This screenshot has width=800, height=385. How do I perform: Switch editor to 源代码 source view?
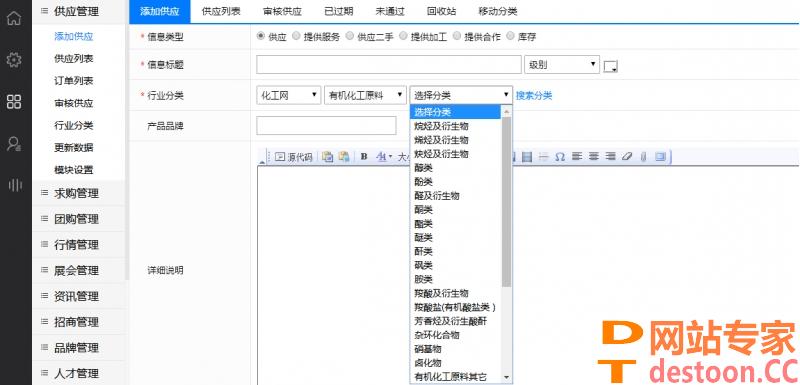pyautogui.click(x=293, y=157)
